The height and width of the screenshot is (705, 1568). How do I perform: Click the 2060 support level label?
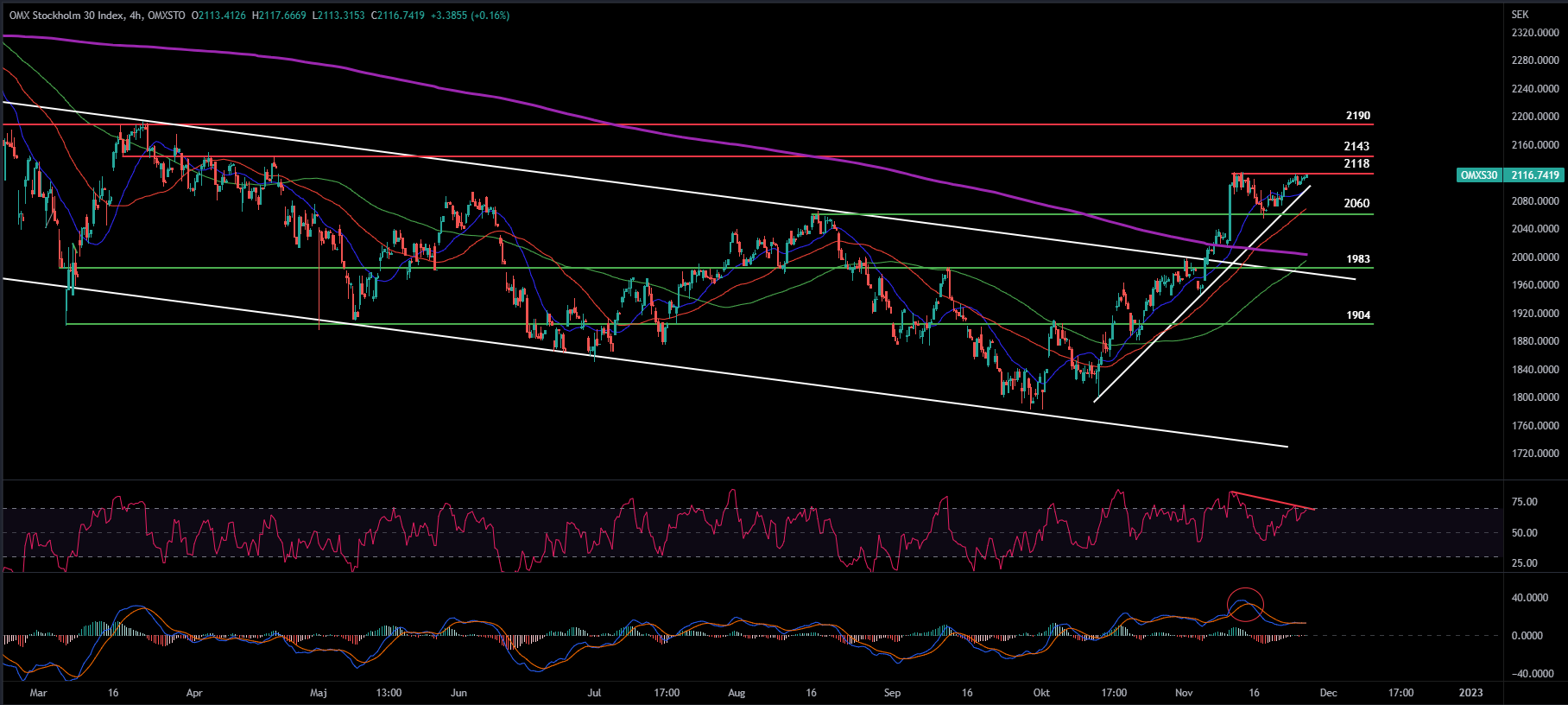[1356, 203]
